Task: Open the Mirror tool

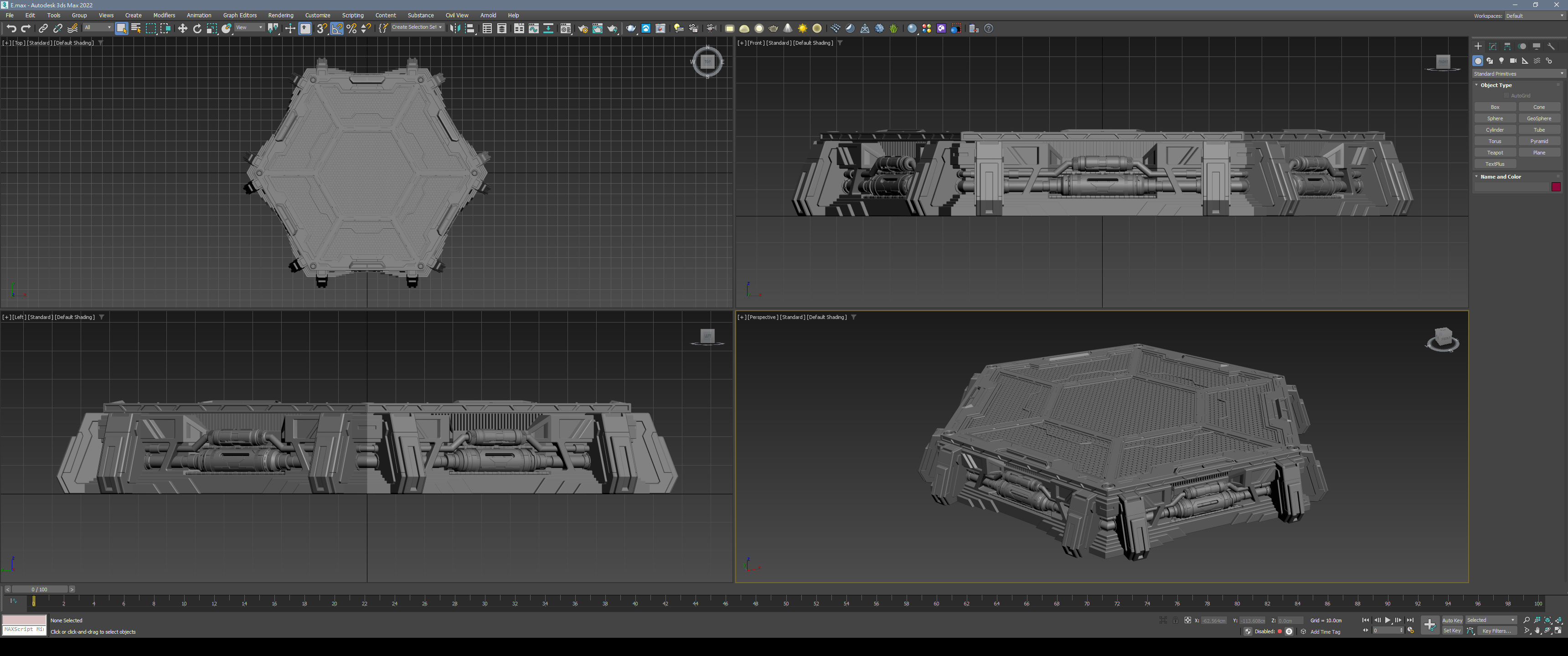Action: (455, 29)
